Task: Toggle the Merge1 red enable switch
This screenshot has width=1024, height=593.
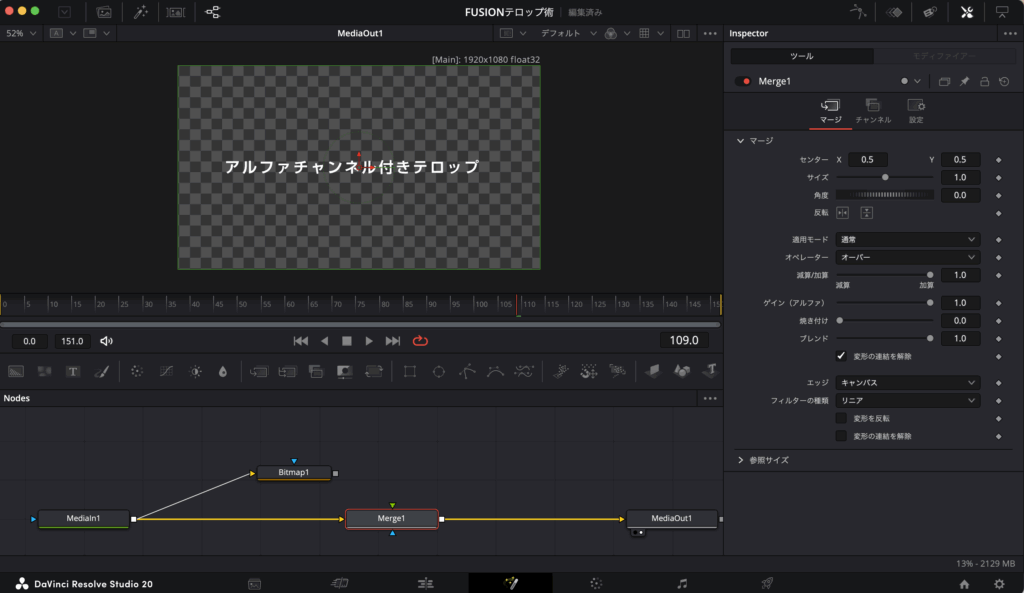Action: pyautogui.click(x=742, y=81)
